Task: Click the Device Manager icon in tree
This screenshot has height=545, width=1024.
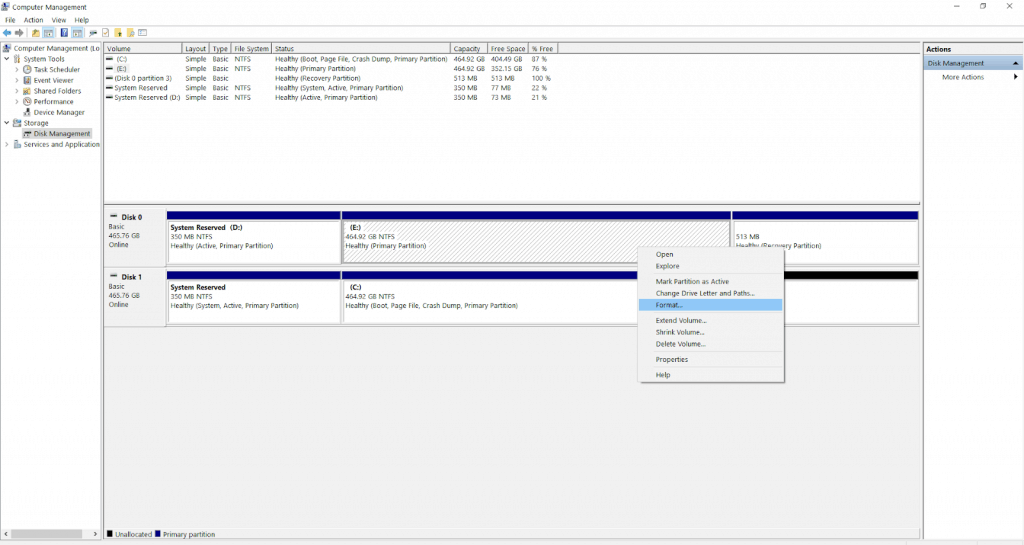Action: [27, 112]
